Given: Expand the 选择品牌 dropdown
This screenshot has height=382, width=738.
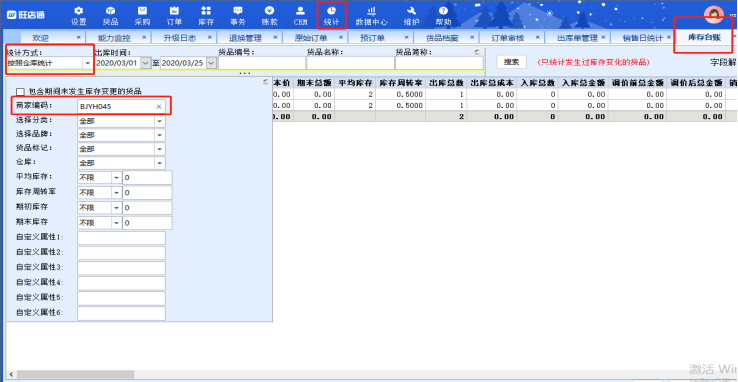Looking at the screenshot, I should click(x=160, y=135).
